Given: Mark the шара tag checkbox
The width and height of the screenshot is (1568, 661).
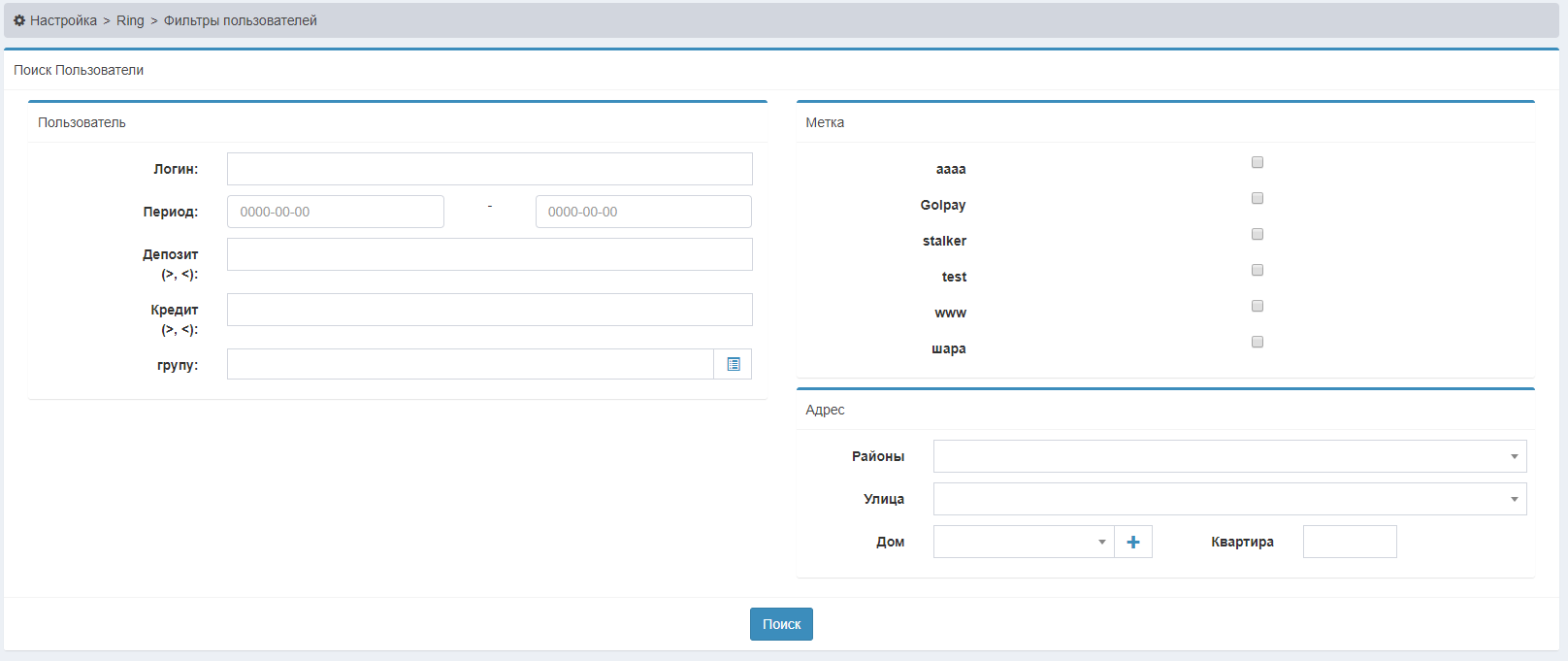Looking at the screenshot, I should coord(1258,342).
